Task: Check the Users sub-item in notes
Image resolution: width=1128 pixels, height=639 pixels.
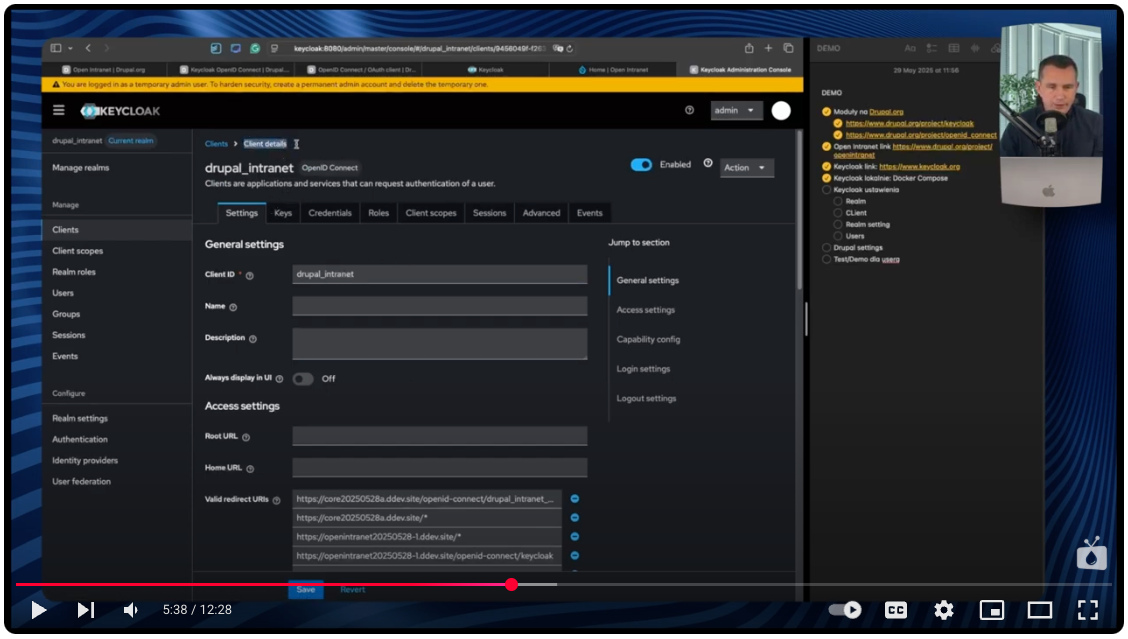Action: click(838, 236)
